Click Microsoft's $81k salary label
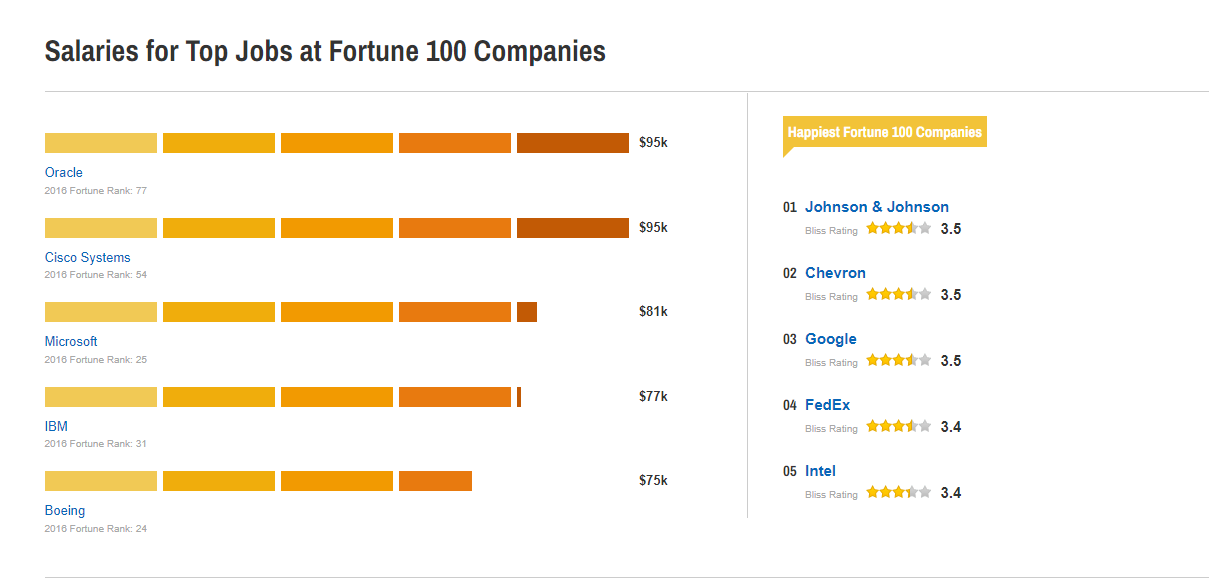Image resolution: width=1209 pixels, height=578 pixels. coord(653,312)
